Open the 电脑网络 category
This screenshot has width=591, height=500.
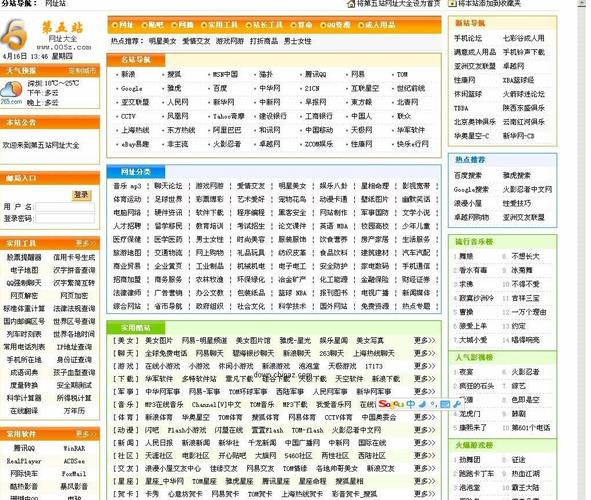127,213
